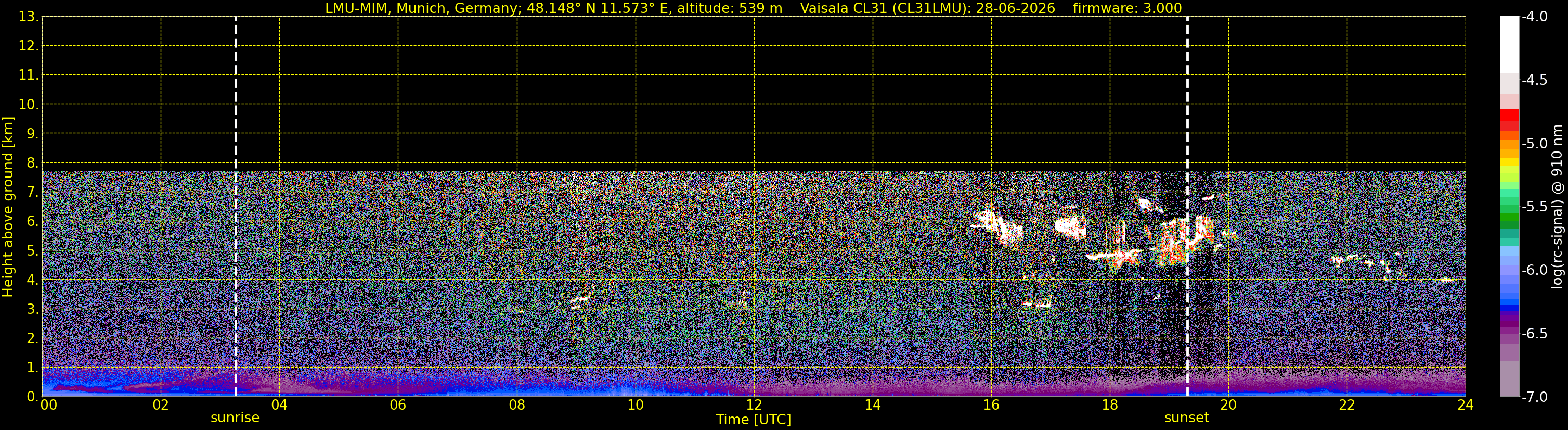
Task: Click the 12 hour tick label
Action: [754, 405]
